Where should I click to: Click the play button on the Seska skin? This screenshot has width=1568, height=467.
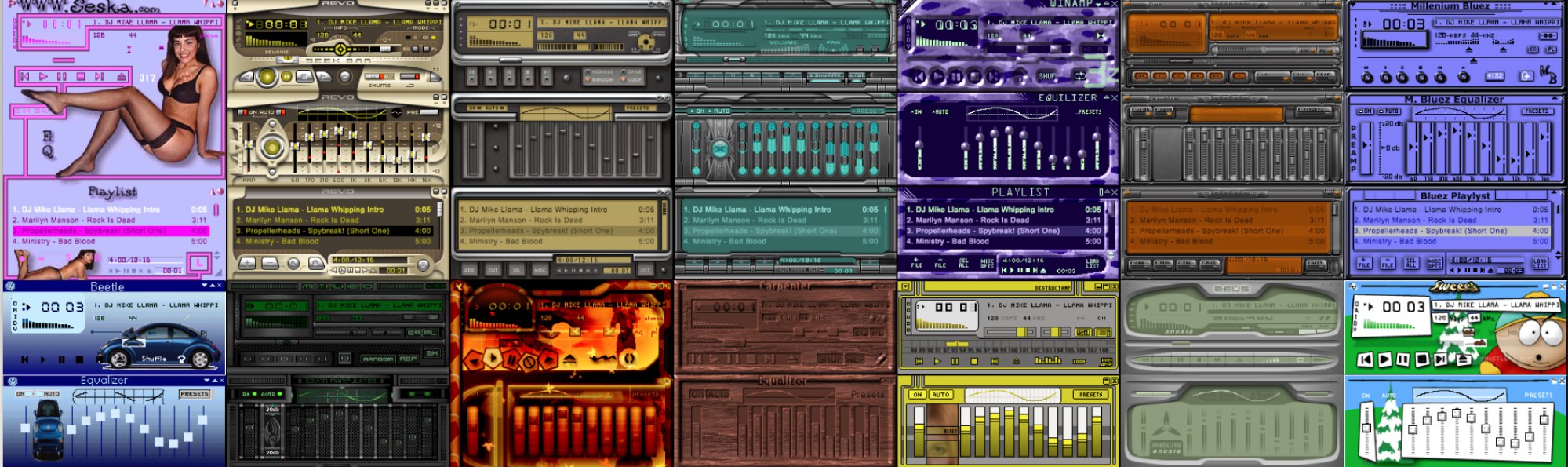(43, 76)
